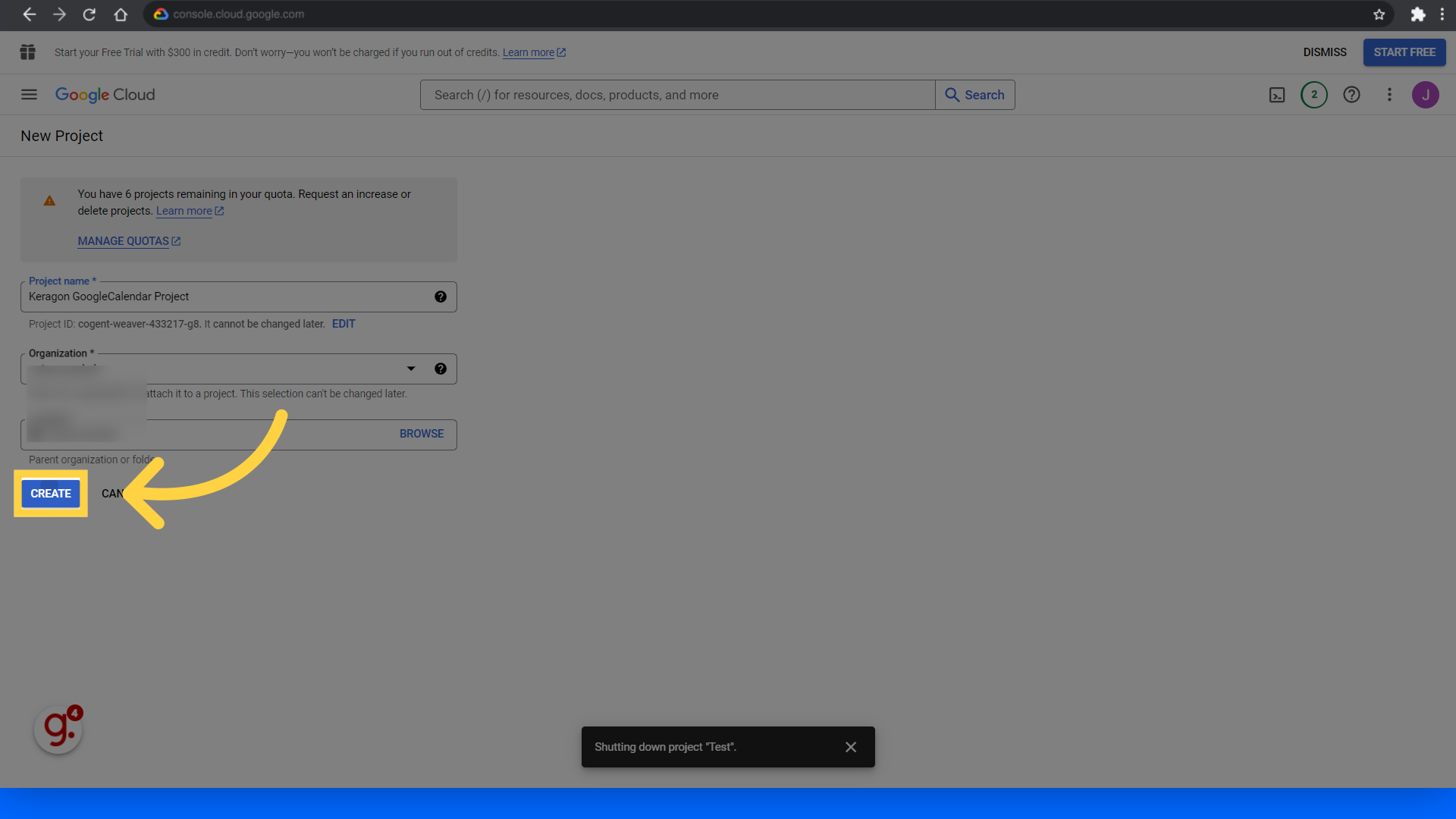Go back in browser history
The height and width of the screenshot is (819, 1456).
(x=29, y=14)
